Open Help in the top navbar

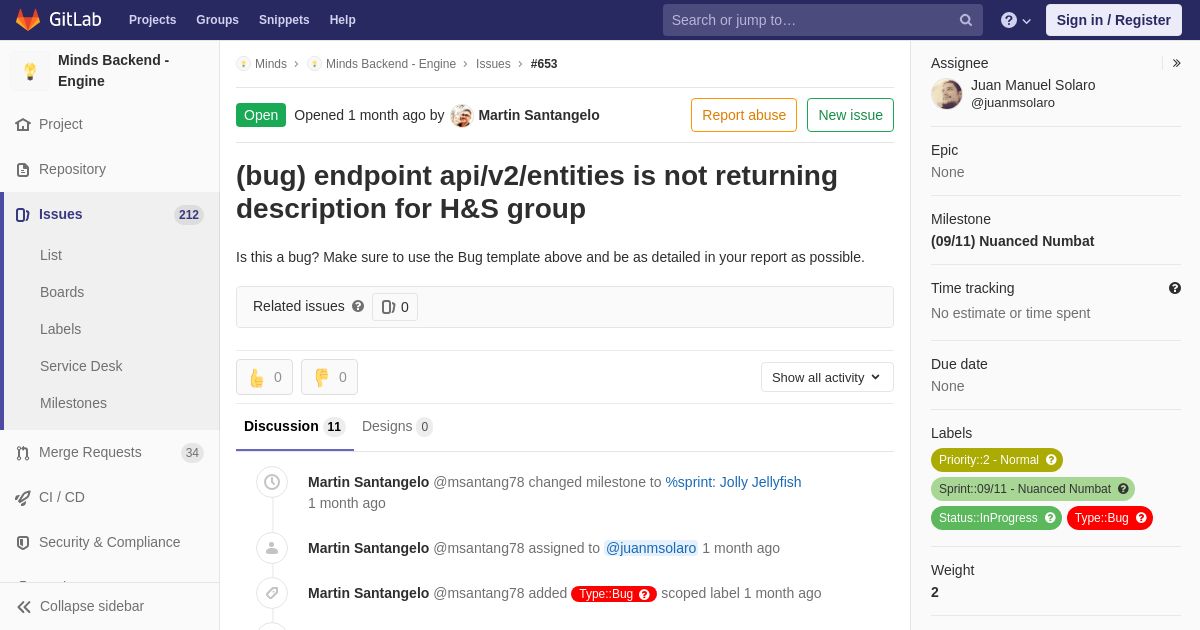coord(343,20)
